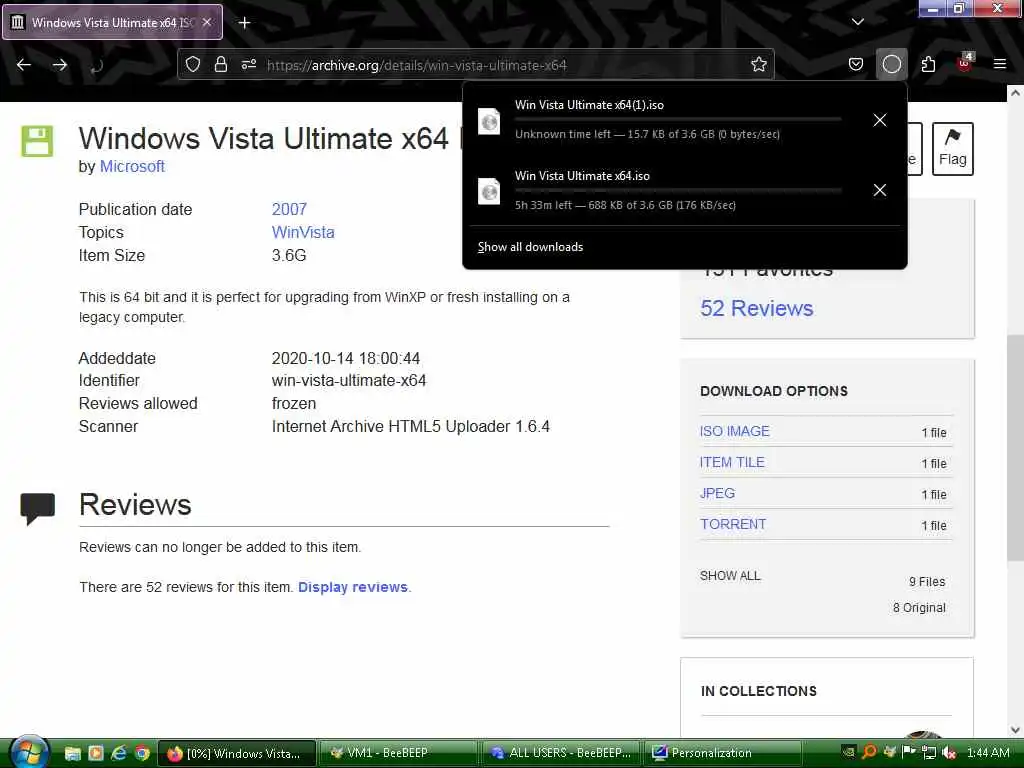Switch to Personalization taskbar window
Screen dimensions: 1024x768
click(x=723, y=753)
